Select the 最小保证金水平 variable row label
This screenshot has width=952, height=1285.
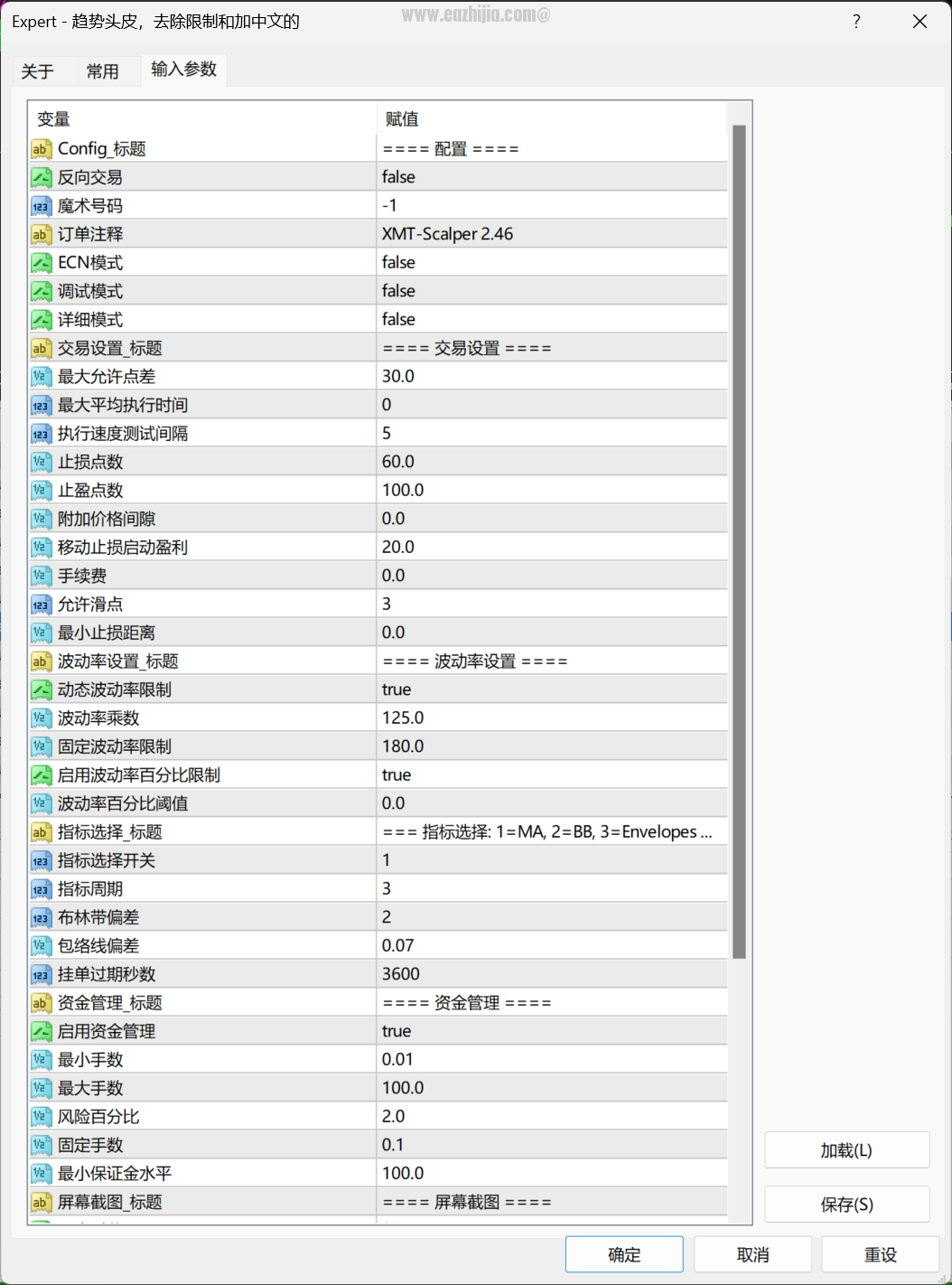tap(115, 1174)
